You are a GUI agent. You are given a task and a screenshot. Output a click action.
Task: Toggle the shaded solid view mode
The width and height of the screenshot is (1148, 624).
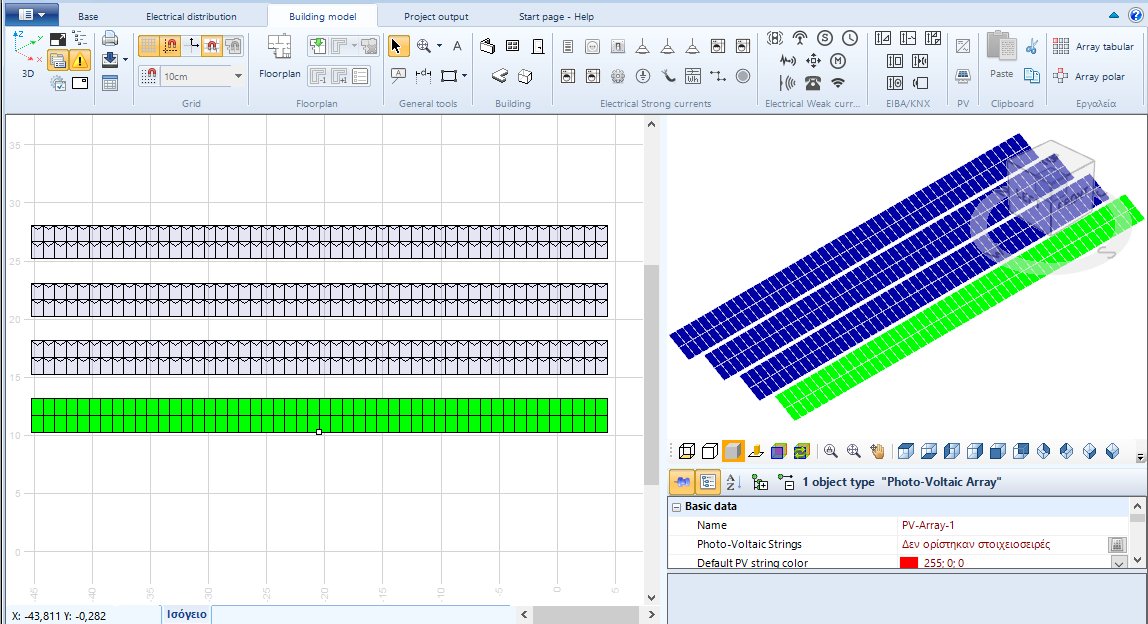click(x=733, y=452)
